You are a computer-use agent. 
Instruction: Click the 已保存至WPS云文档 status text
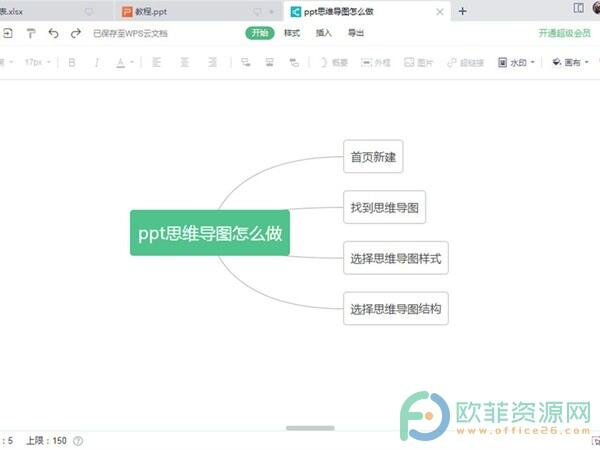click(x=130, y=33)
